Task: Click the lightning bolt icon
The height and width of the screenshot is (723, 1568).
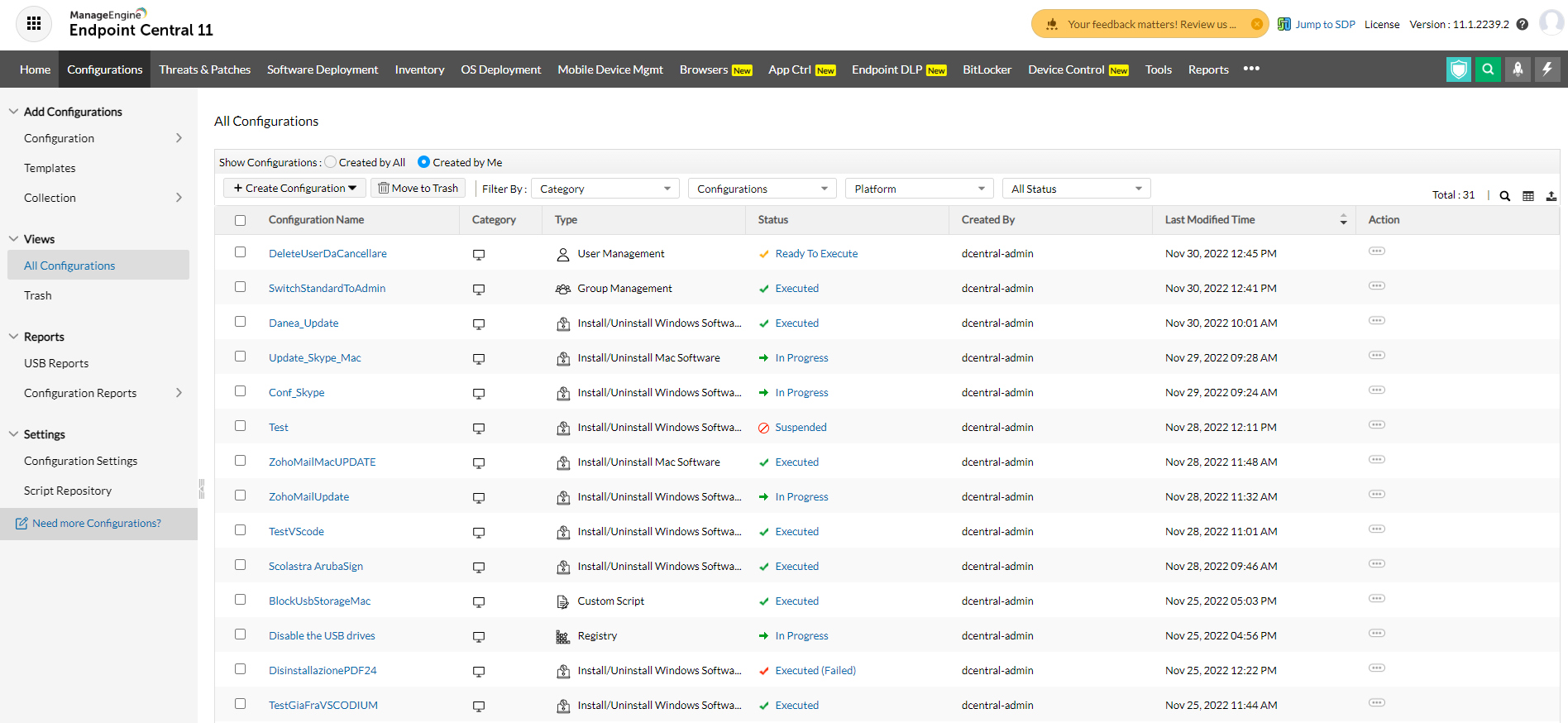Action: pos(1547,69)
